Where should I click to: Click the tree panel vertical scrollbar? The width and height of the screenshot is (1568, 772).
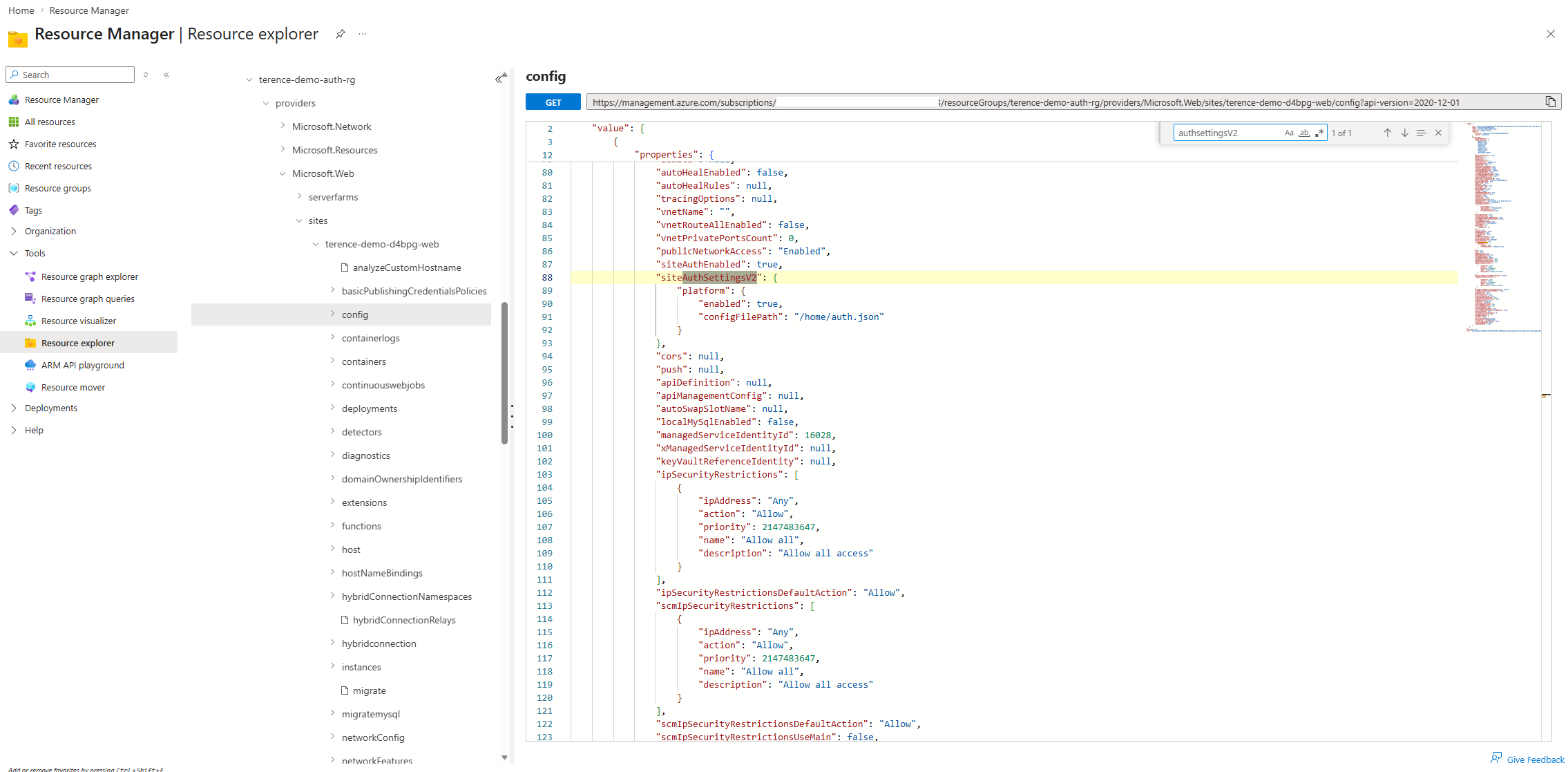click(504, 373)
